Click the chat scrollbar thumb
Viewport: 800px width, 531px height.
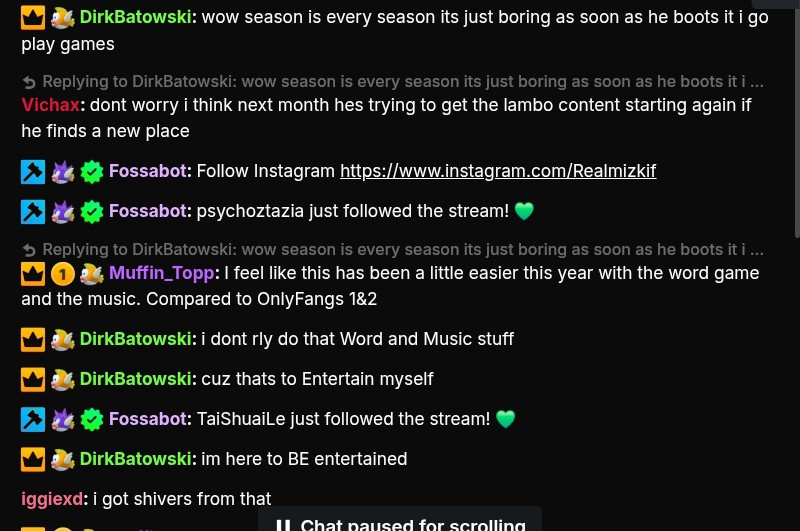[797, 118]
